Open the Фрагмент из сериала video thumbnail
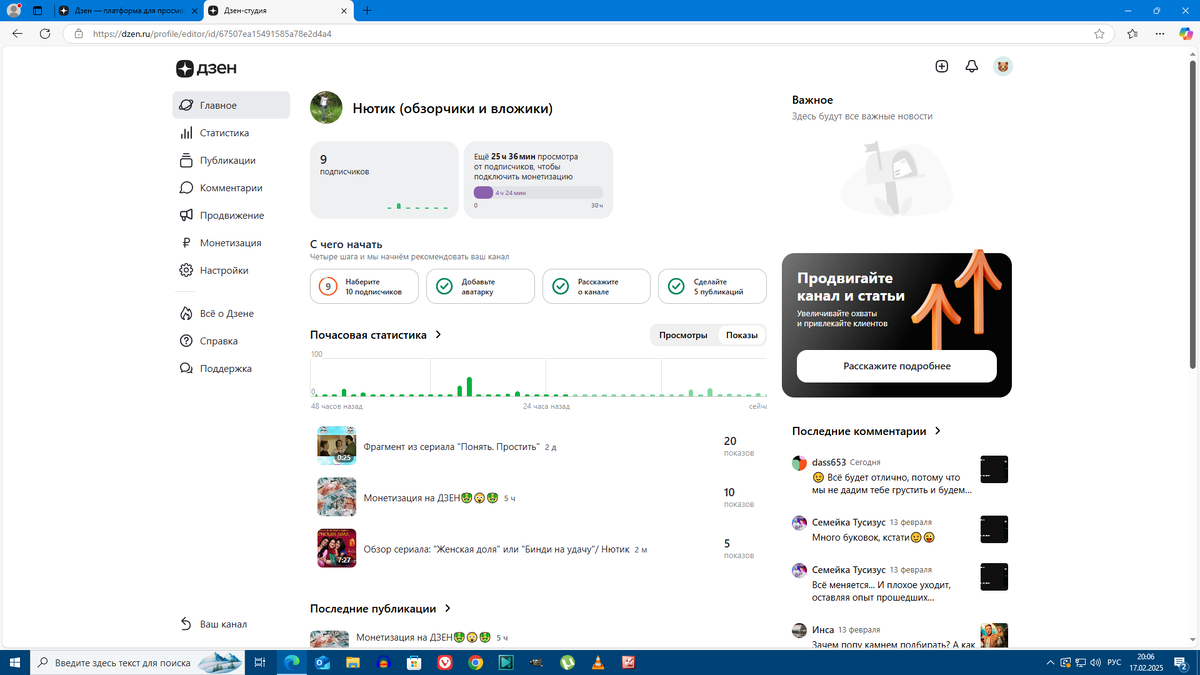The height and width of the screenshot is (675, 1200). pyautogui.click(x=337, y=446)
